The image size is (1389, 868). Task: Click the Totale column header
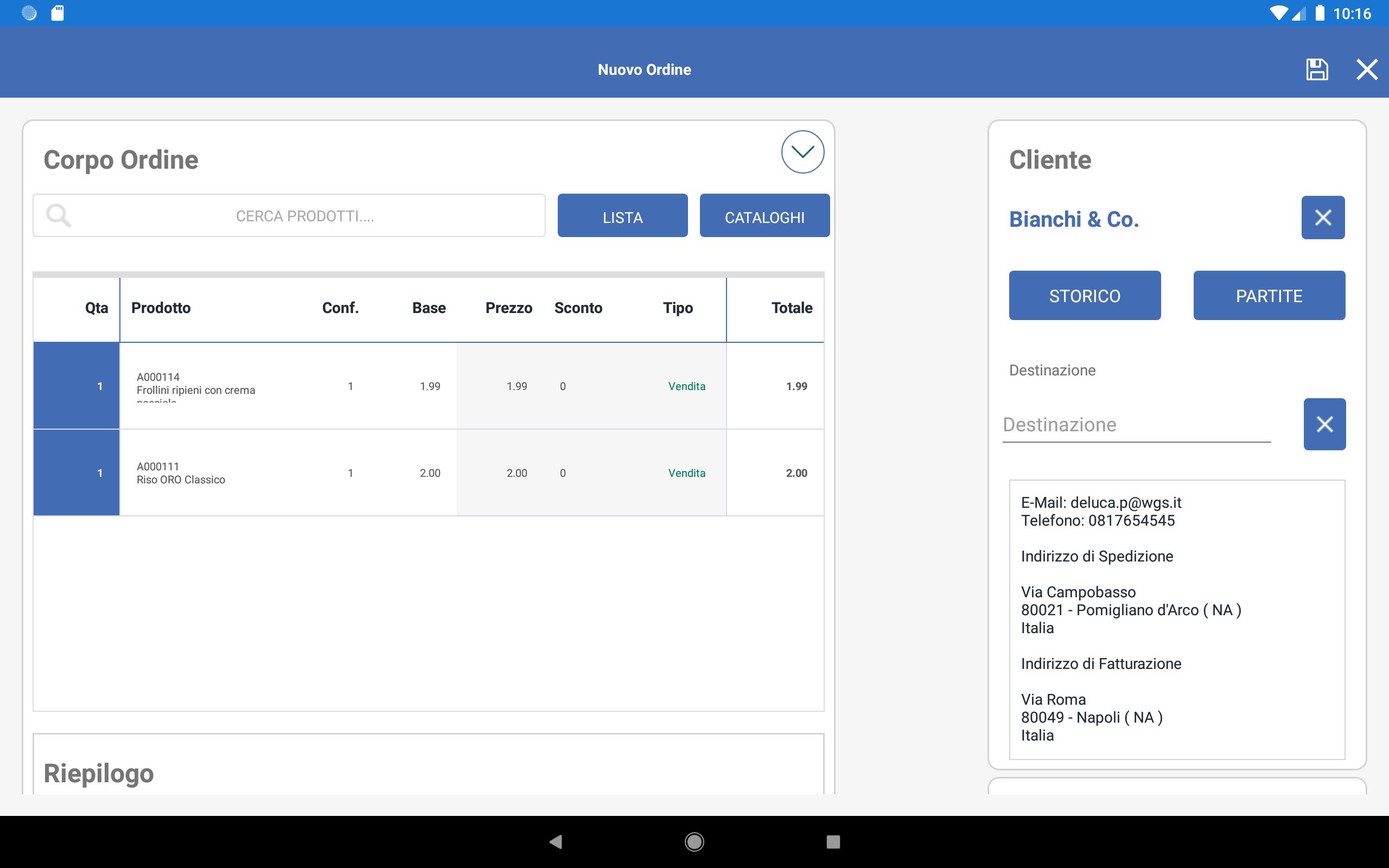coord(792,308)
